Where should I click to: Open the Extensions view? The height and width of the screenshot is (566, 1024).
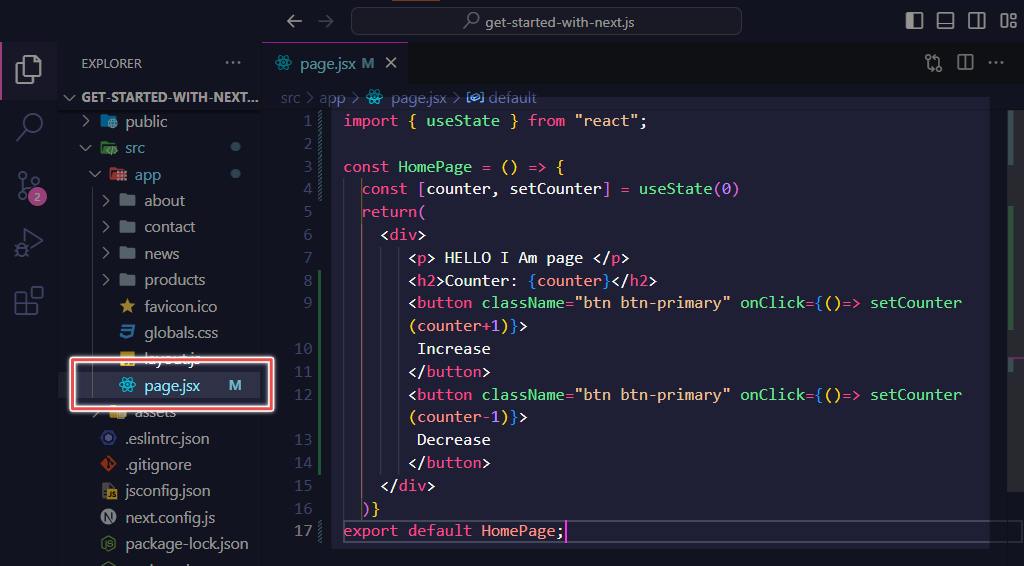[29, 301]
